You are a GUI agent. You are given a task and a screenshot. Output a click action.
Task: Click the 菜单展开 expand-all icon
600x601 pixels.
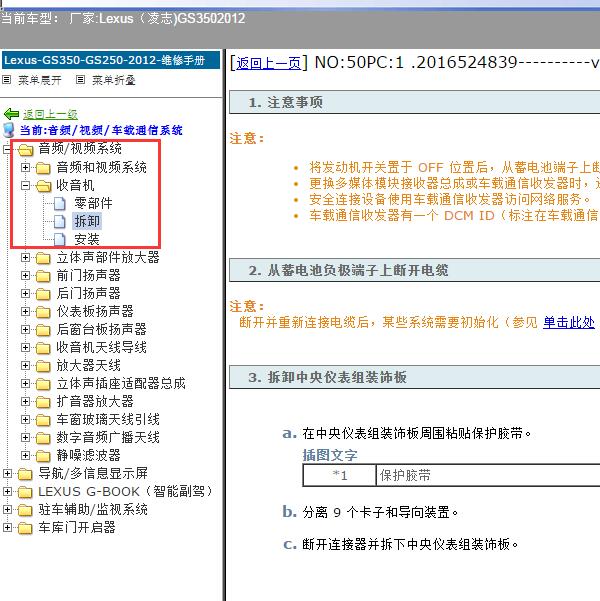[7, 80]
